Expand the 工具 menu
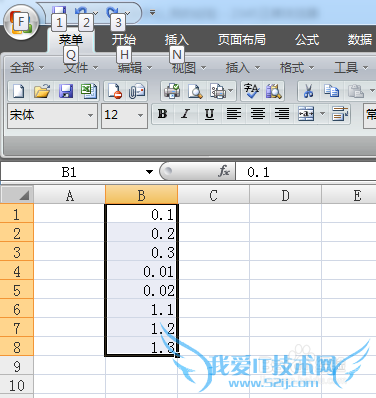The image size is (376, 398). pos(351,68)
